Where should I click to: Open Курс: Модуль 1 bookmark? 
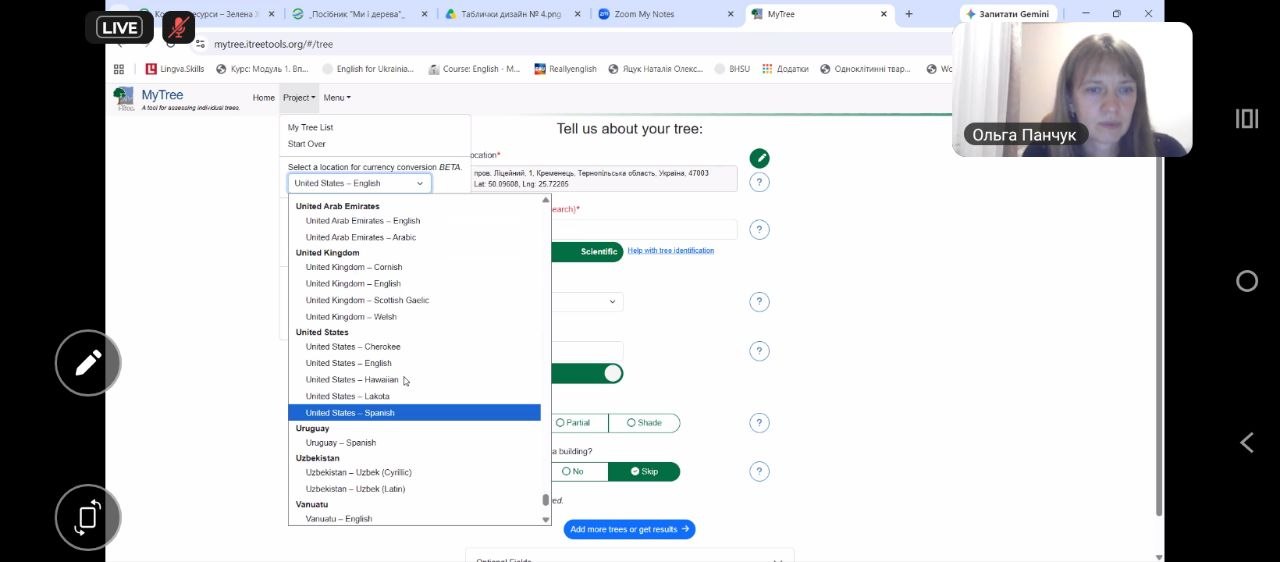(262, 69)
